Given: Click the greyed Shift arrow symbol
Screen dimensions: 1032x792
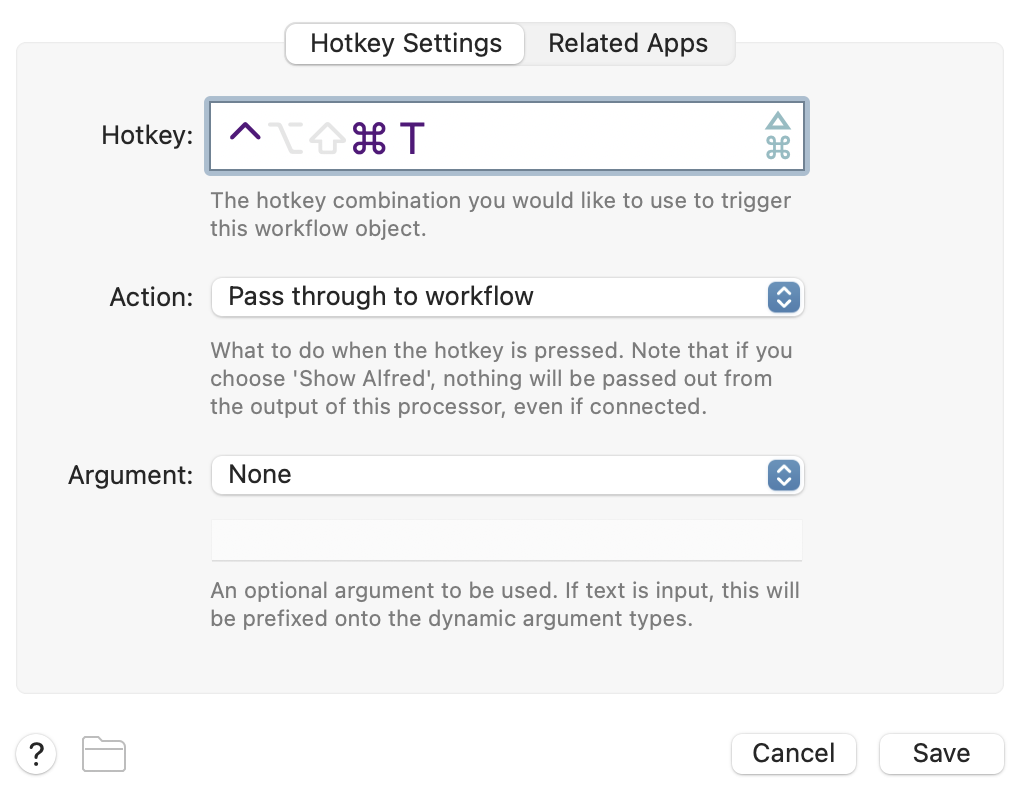Looking at the screenshot, I should pyautogui.click(x=328, y=139).
